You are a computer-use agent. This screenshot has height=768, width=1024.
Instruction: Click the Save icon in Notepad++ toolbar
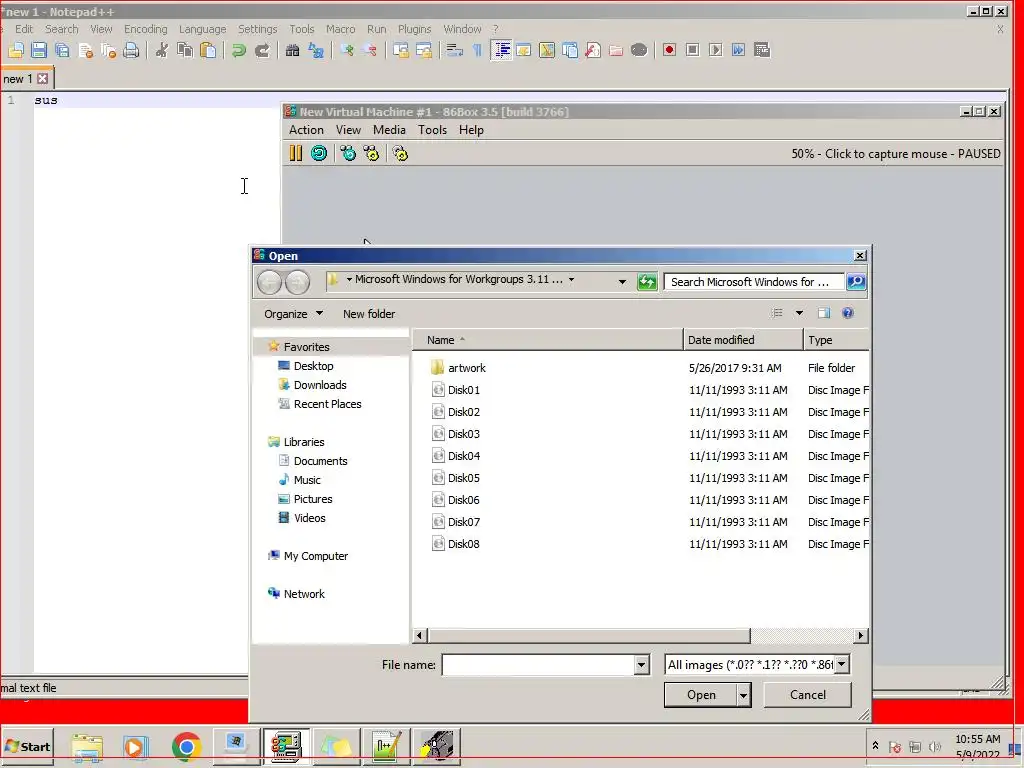pyautogui.click(x=39, y=50)
